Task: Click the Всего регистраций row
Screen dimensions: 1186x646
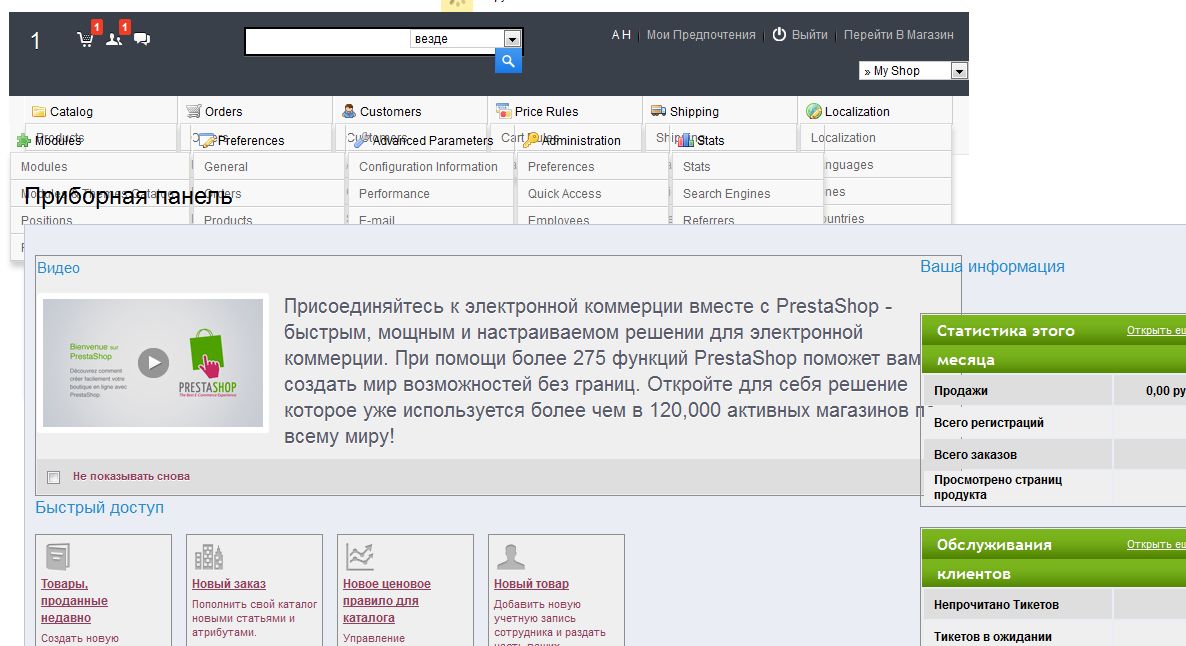Action: [1054, 423]
